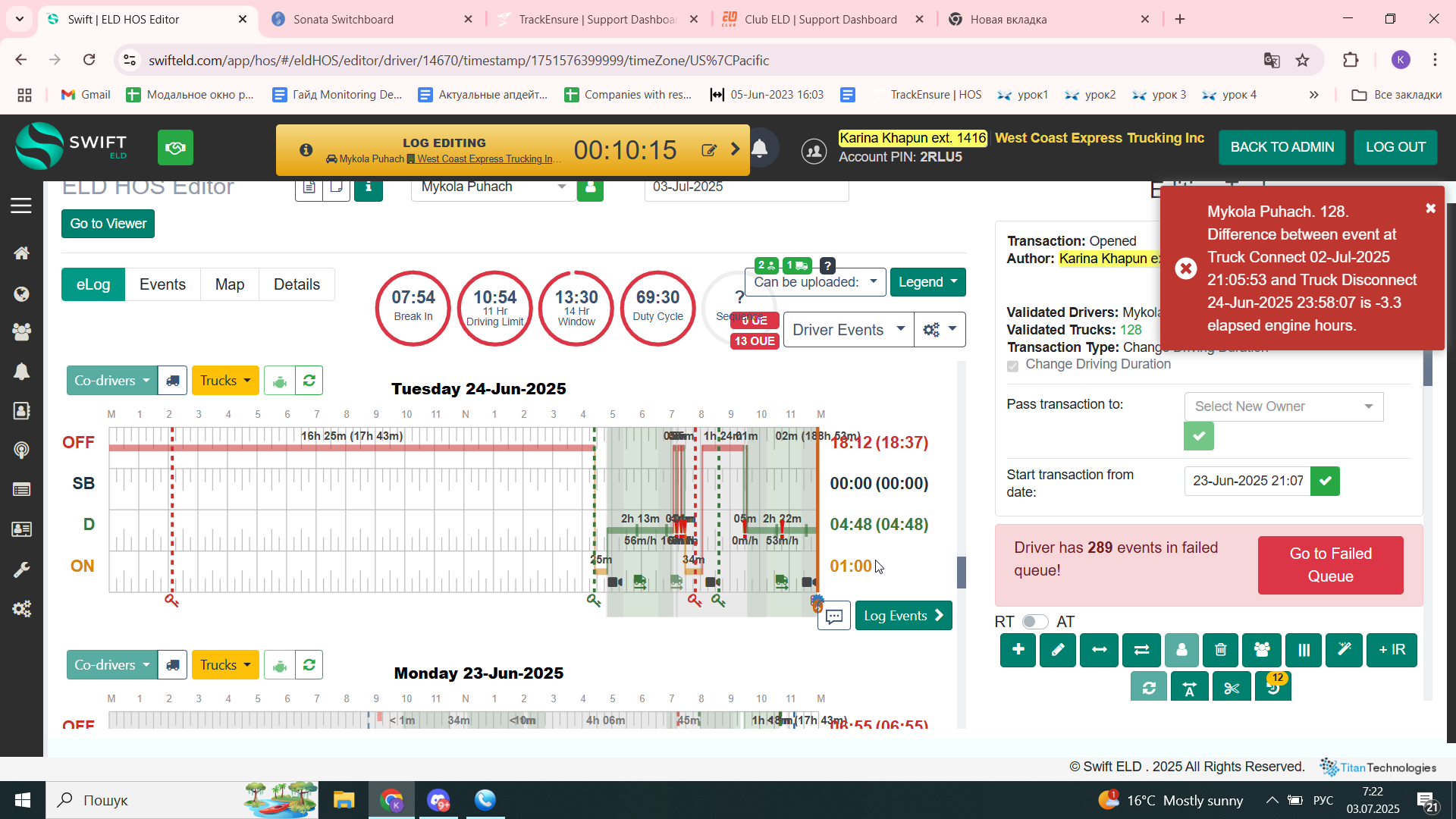Click the undo button with 12 badge
This screenshot has width=1456, height=819.
pyautogui.click(x=1272, y=687)
